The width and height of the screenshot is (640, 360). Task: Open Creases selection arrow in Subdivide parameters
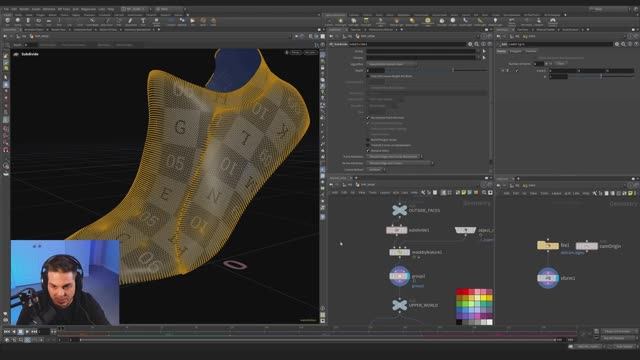click(484, 58)
